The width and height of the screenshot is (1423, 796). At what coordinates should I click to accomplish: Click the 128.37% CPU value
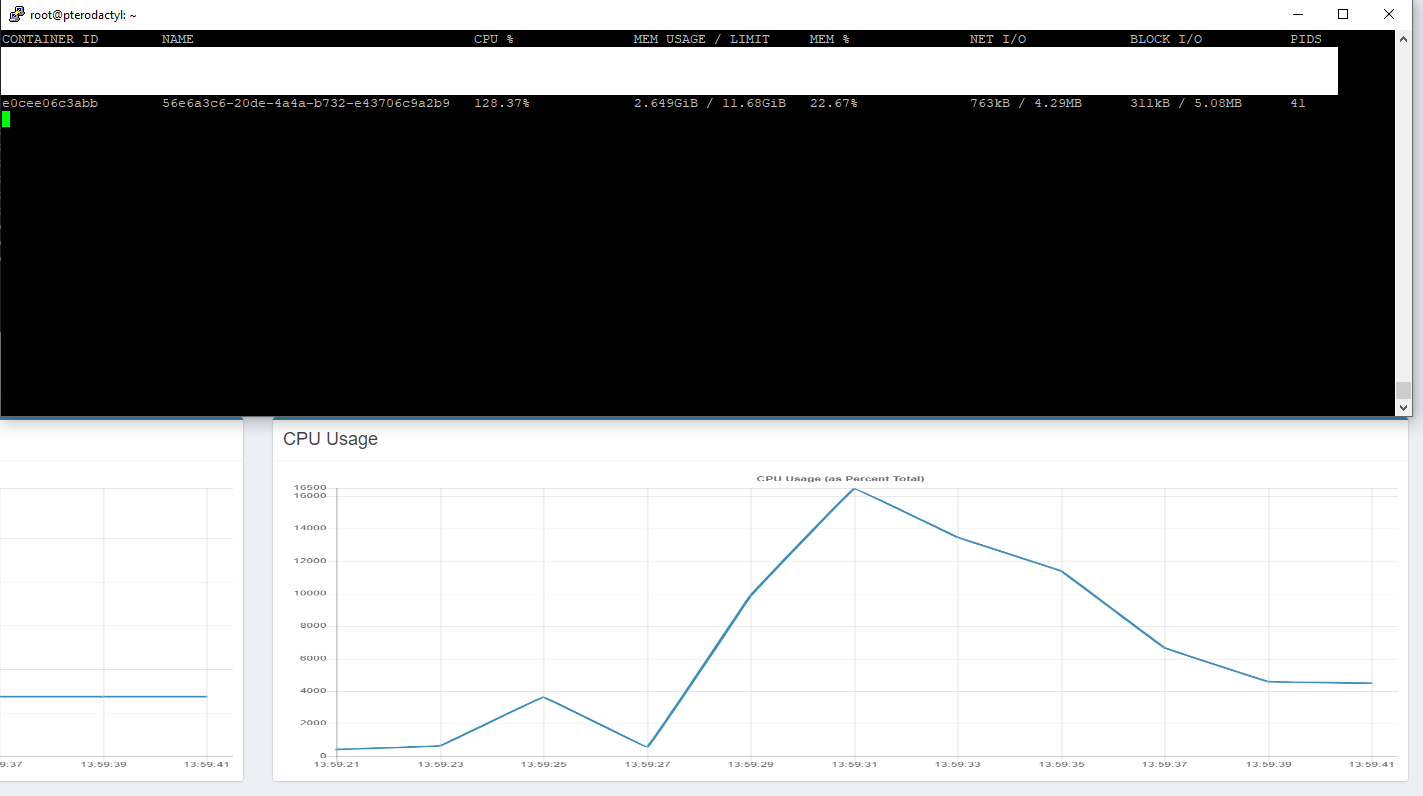coord(502,103)
